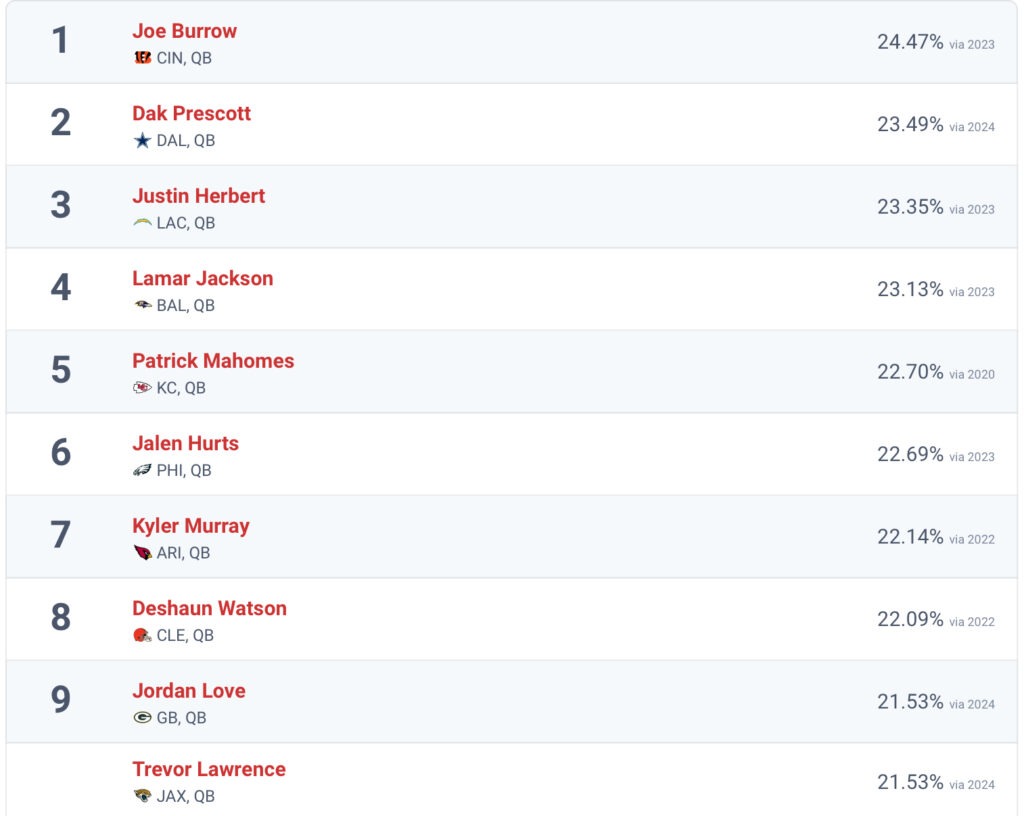This screenshot has height=816, width=1024.
Task: Select the Justin Herbert name link
Action: [199, 196]
